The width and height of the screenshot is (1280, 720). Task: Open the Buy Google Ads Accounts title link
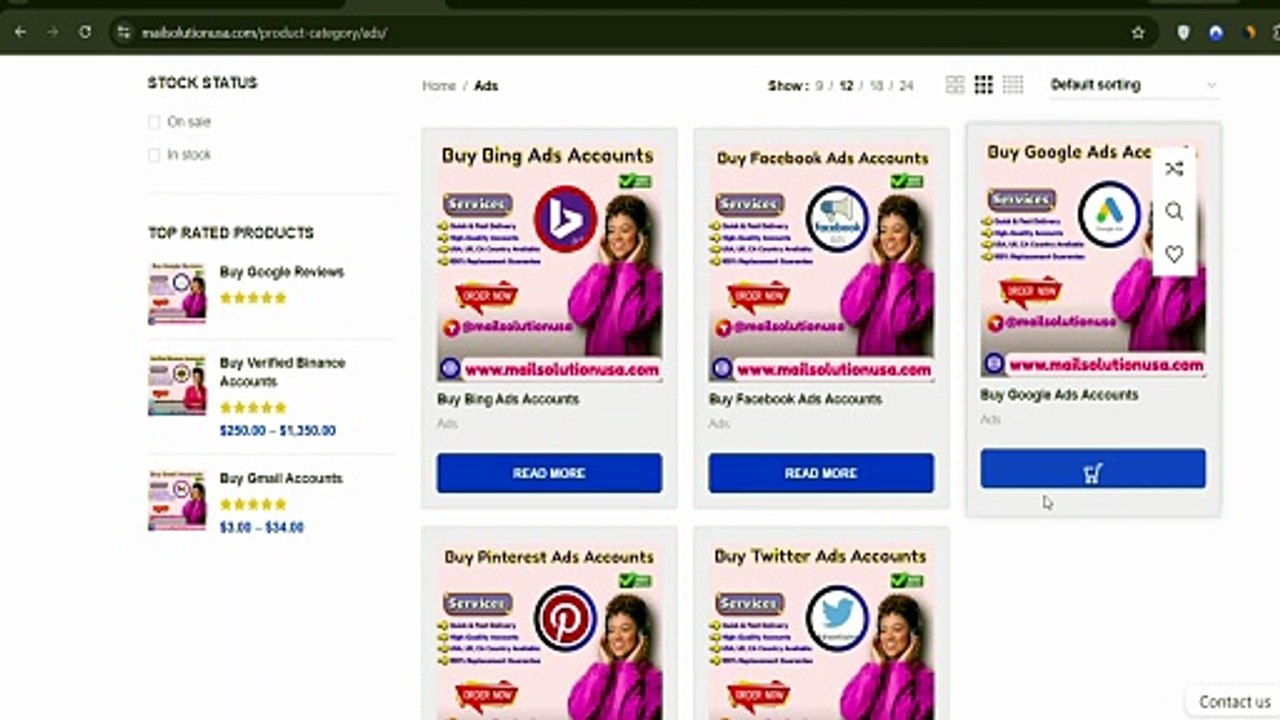point(1059,395)
